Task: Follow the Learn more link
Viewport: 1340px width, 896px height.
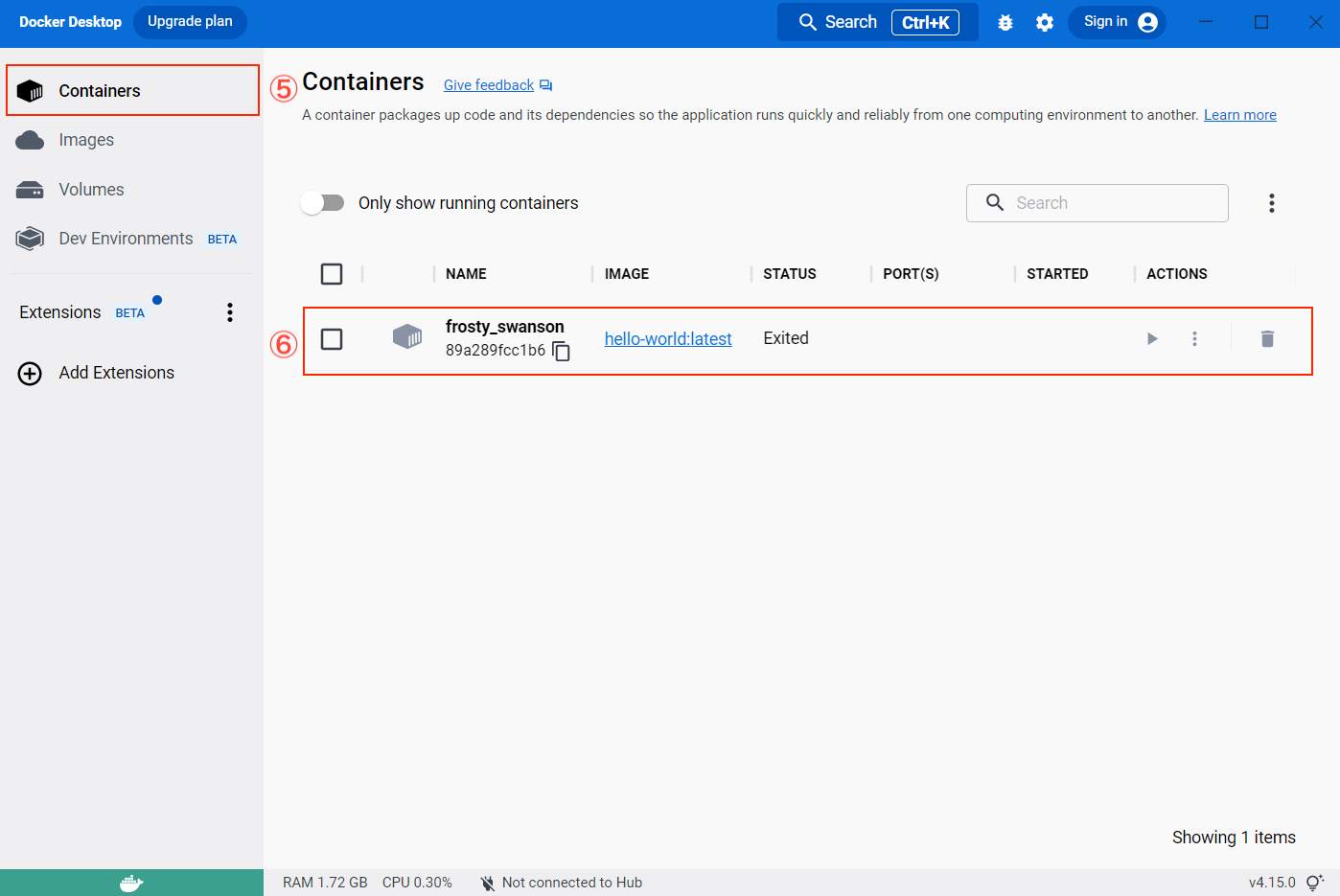Action: [x=1239, y=115]
